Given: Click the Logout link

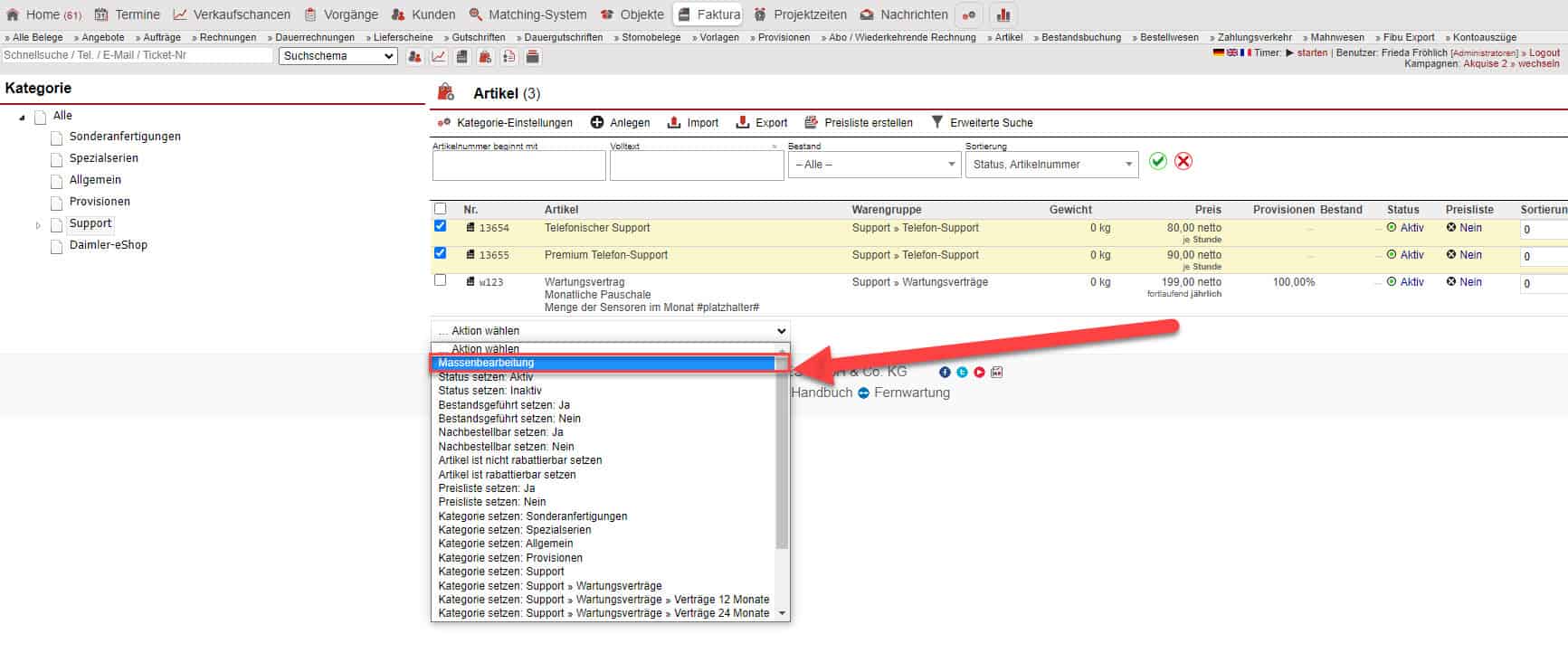Looking at the screenshot, I should 1544,53.
